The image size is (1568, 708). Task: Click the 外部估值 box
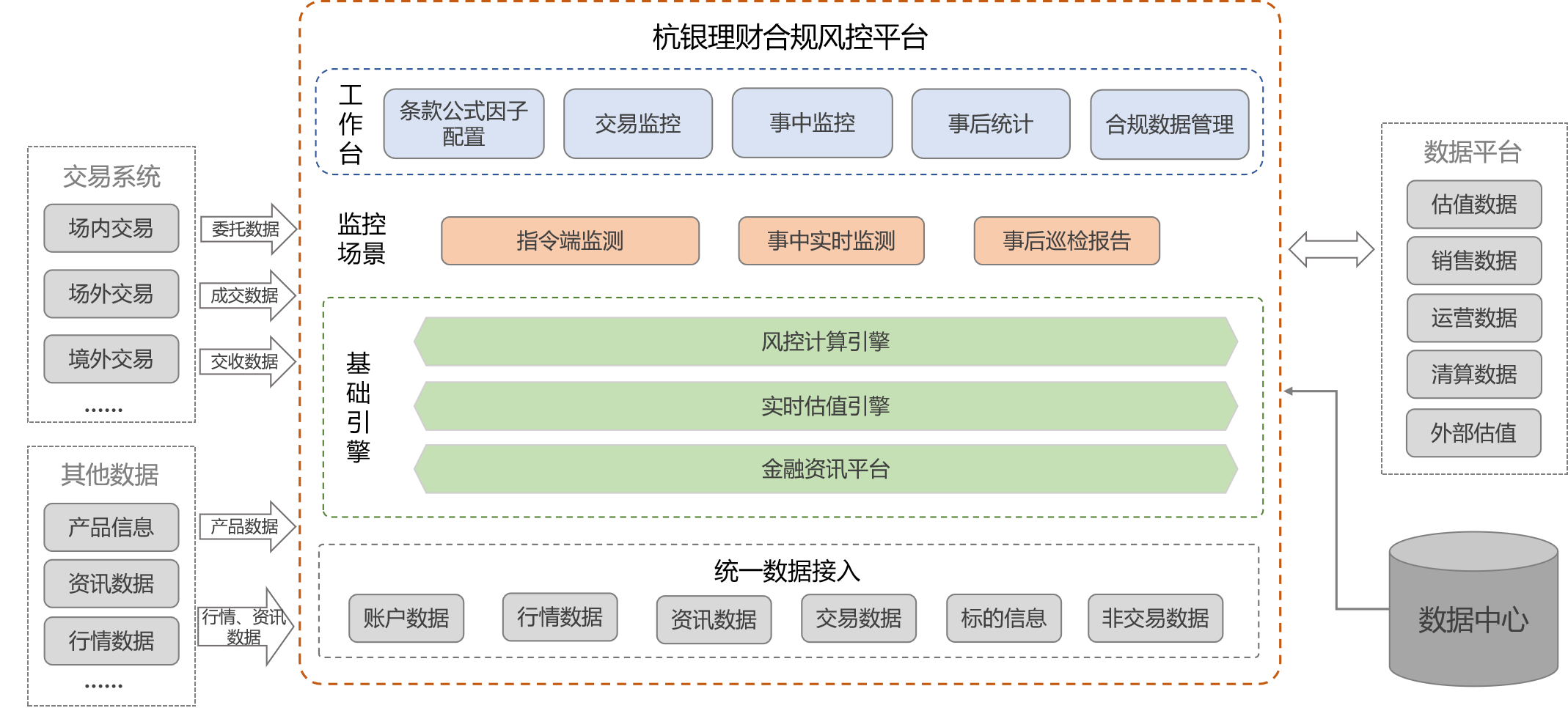point(1473,433)
